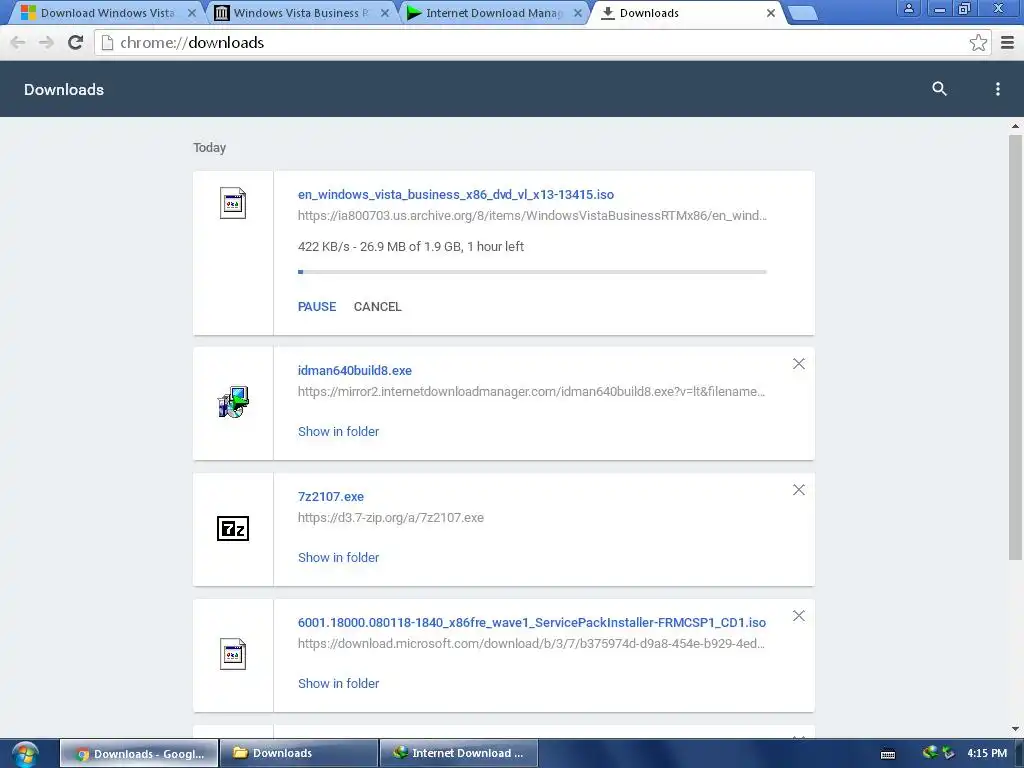
Task: Click the archive.org source URL
Action: [532, 216]
